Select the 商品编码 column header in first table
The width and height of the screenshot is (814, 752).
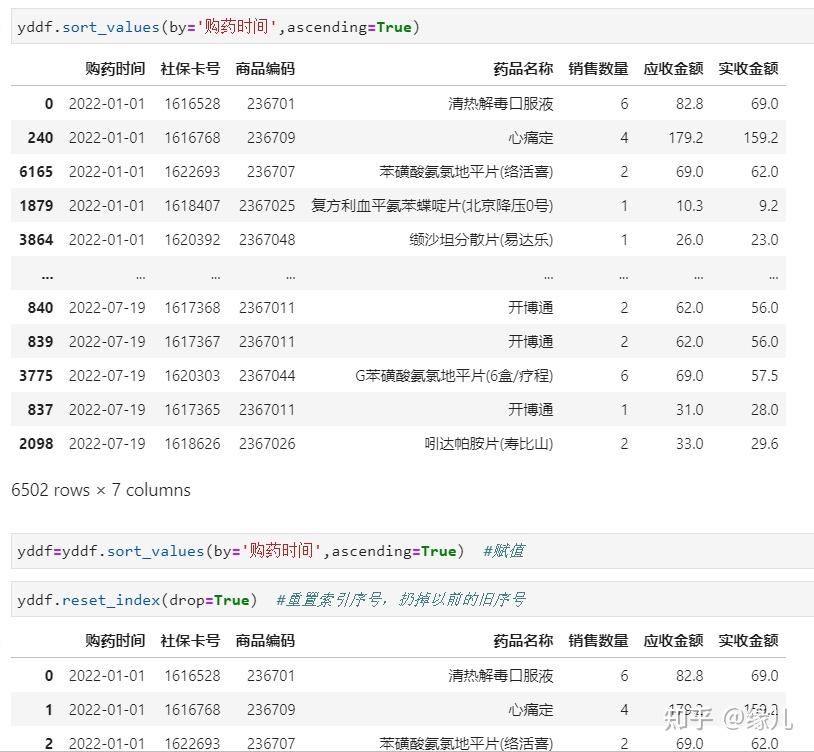pyautogui.click(x=265, y=69)
